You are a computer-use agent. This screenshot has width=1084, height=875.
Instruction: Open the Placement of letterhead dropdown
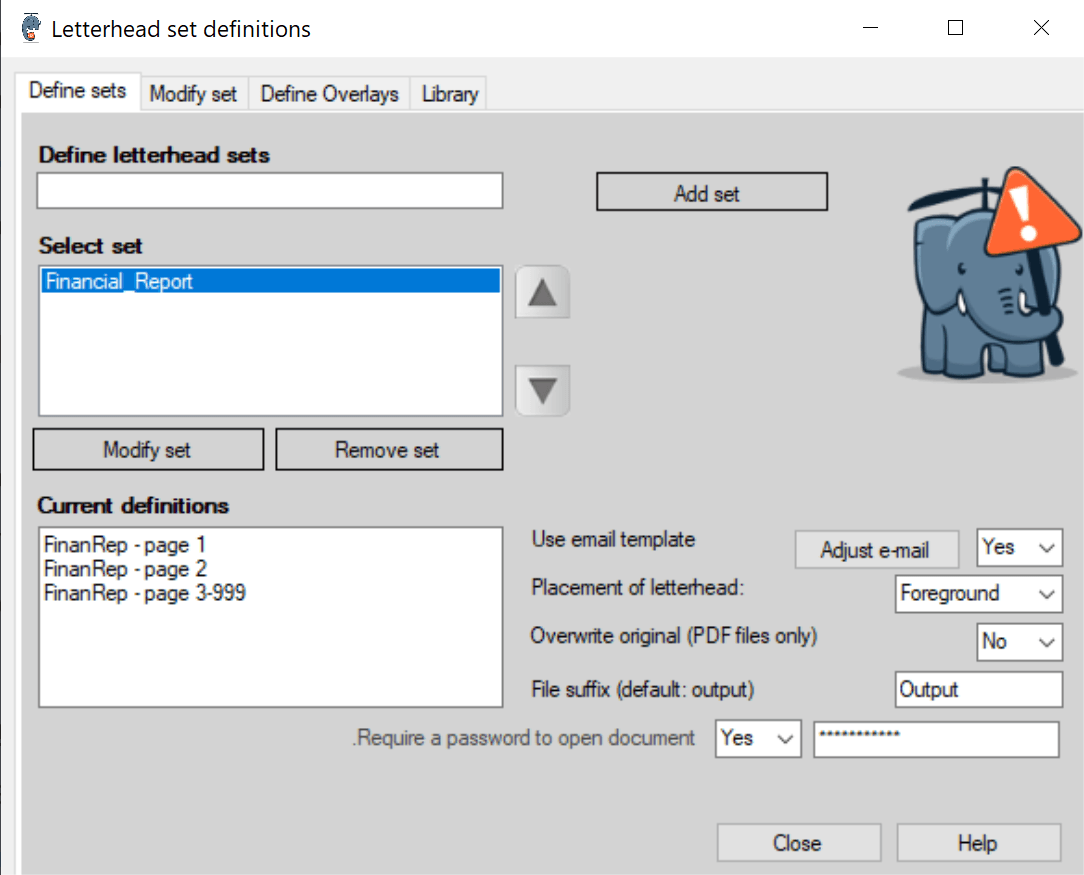click(x=979, y=594)
